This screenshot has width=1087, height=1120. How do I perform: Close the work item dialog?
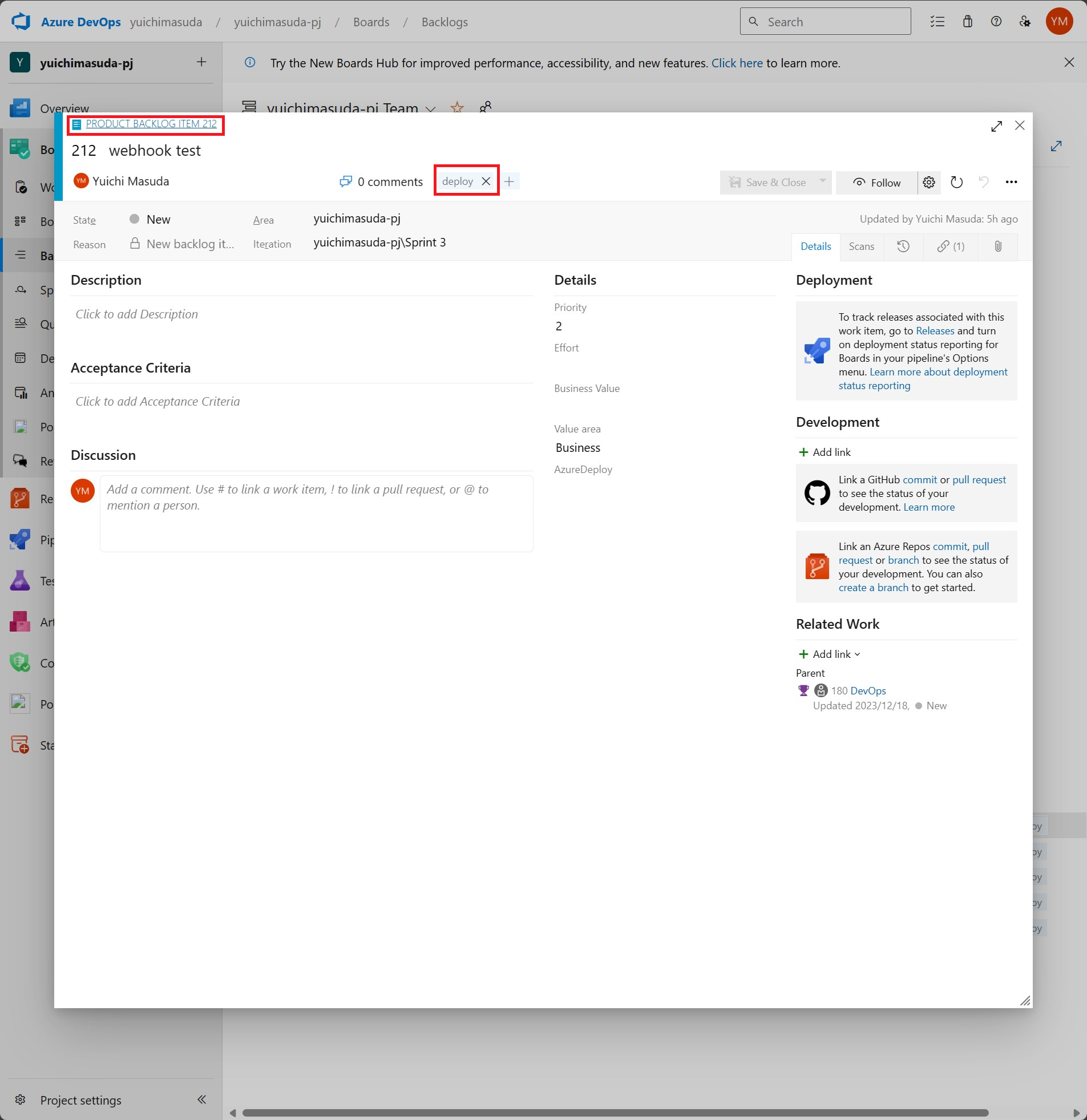coord(1020,125)
